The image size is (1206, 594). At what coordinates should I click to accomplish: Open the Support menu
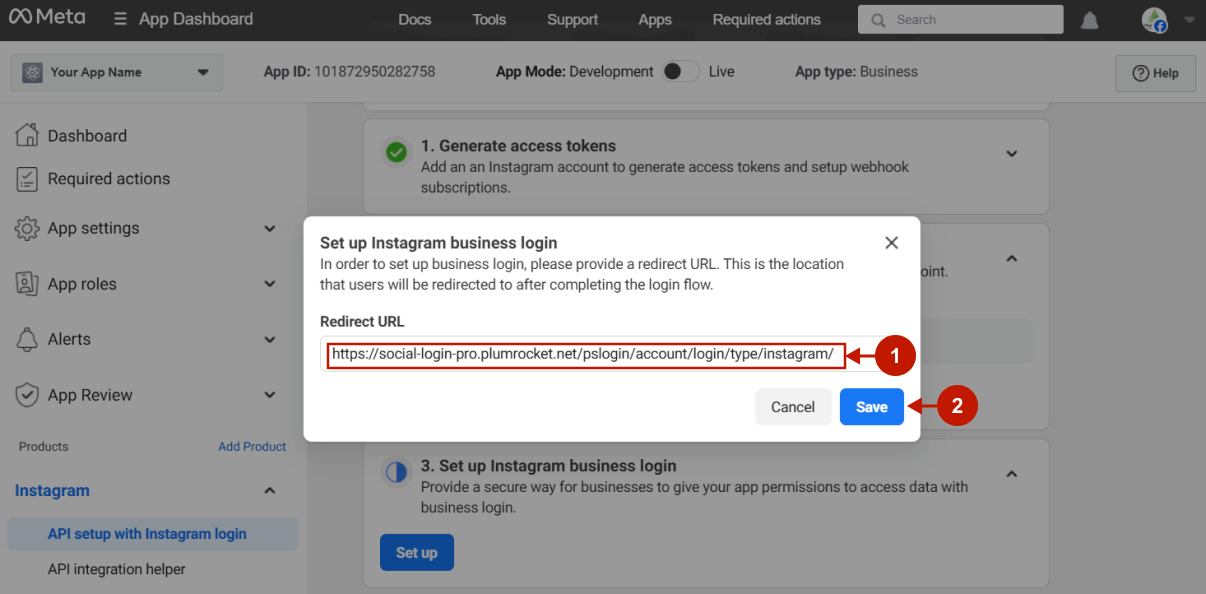(x=572, y=19)
